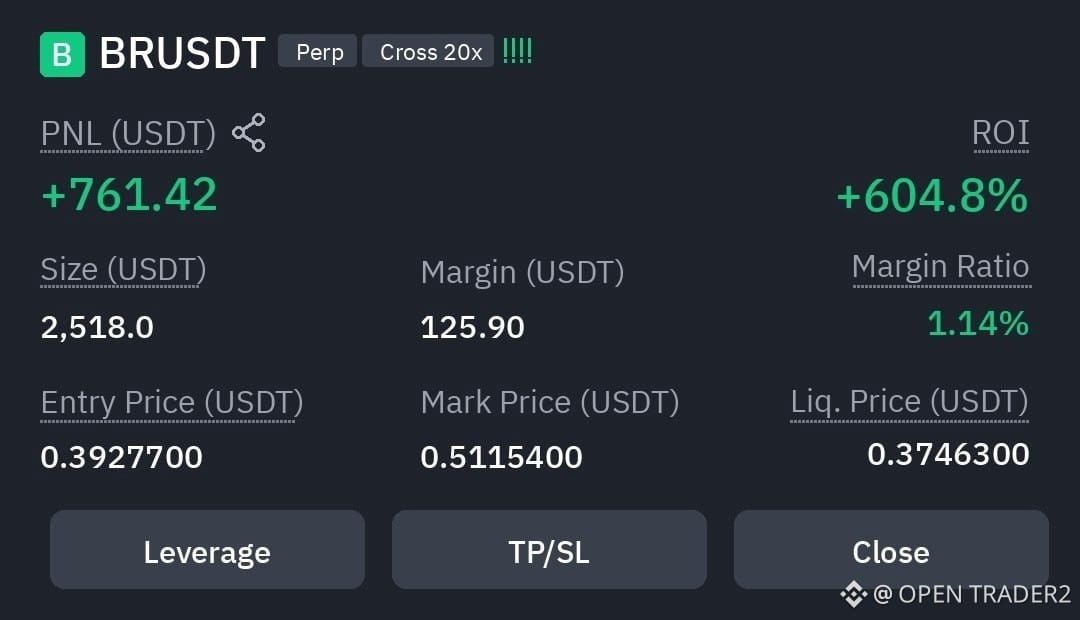Open the BRUSDT pair title
This screenshot has height=620, width=1080.
183,53
